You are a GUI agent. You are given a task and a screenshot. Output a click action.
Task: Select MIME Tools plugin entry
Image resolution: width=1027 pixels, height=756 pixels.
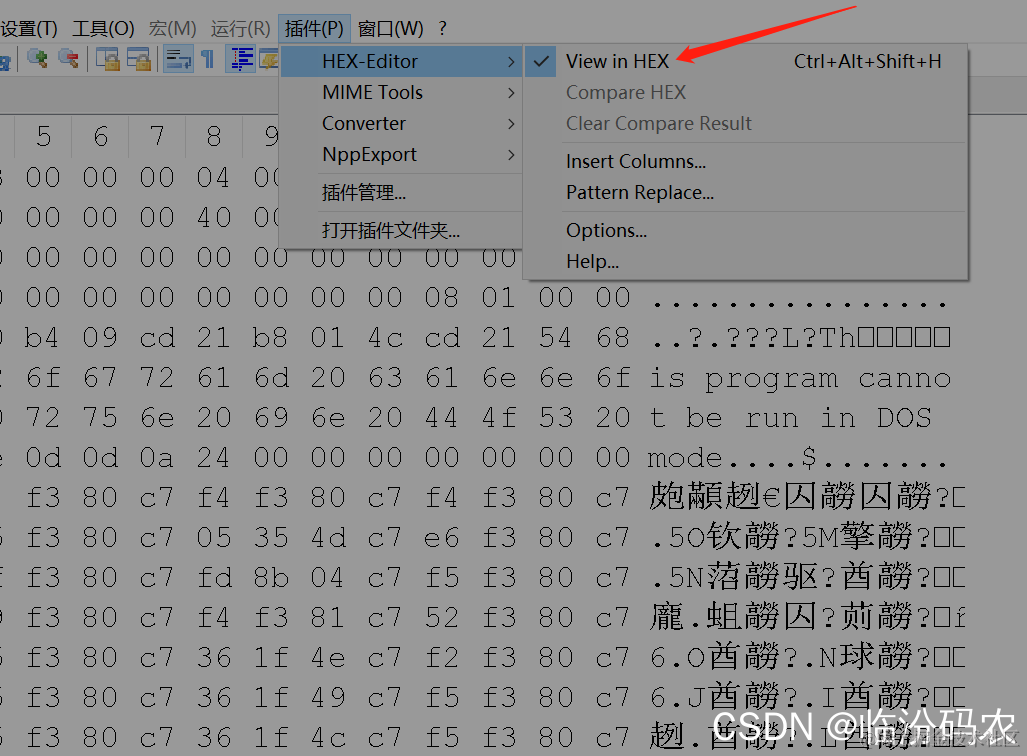tap(401, 93)
